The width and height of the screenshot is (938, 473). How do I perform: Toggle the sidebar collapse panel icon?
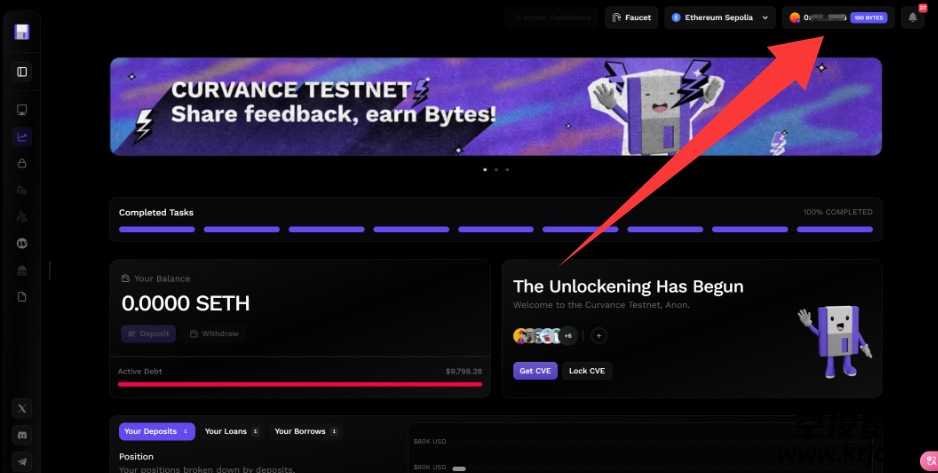(x=22, y=72)
